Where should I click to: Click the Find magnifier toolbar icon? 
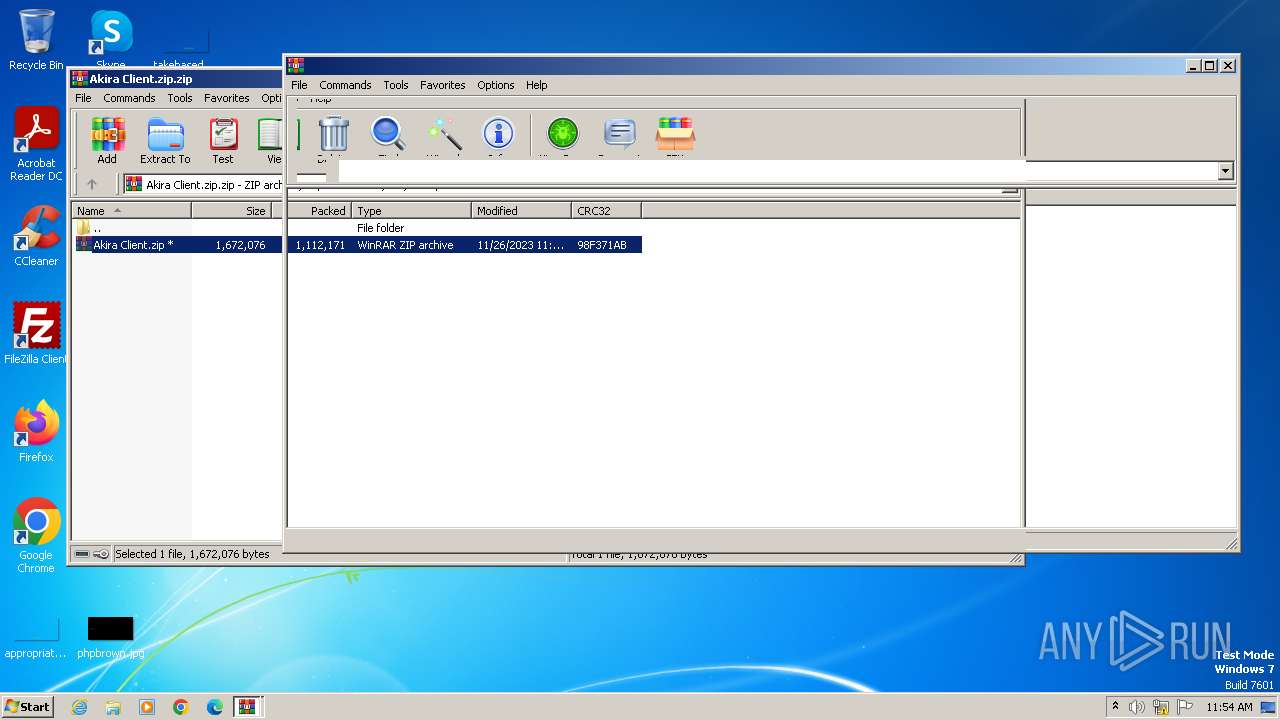tap(388, 134)
